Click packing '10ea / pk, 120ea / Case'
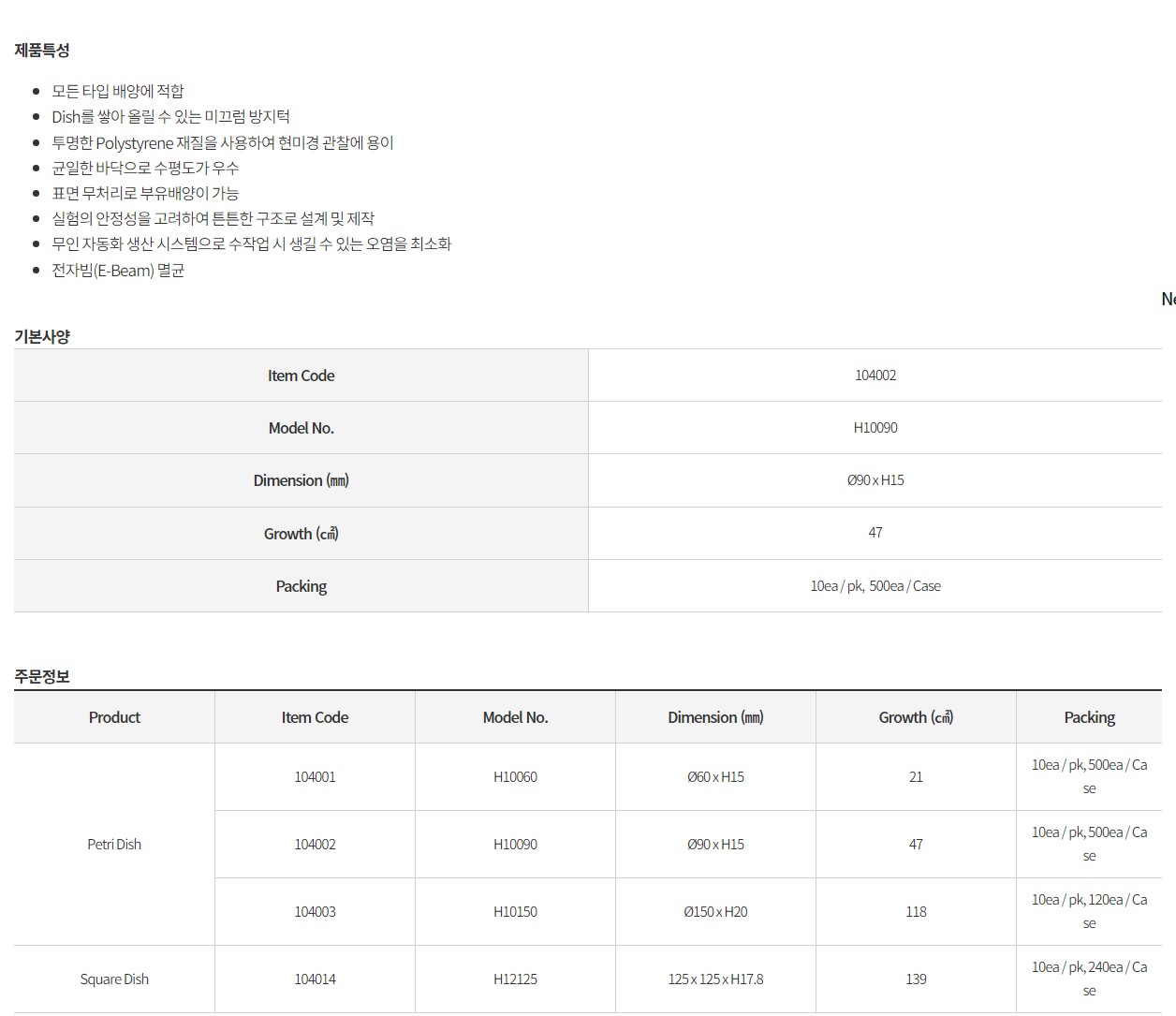Screen dimensions: 1176x1016 (1089, 912)
